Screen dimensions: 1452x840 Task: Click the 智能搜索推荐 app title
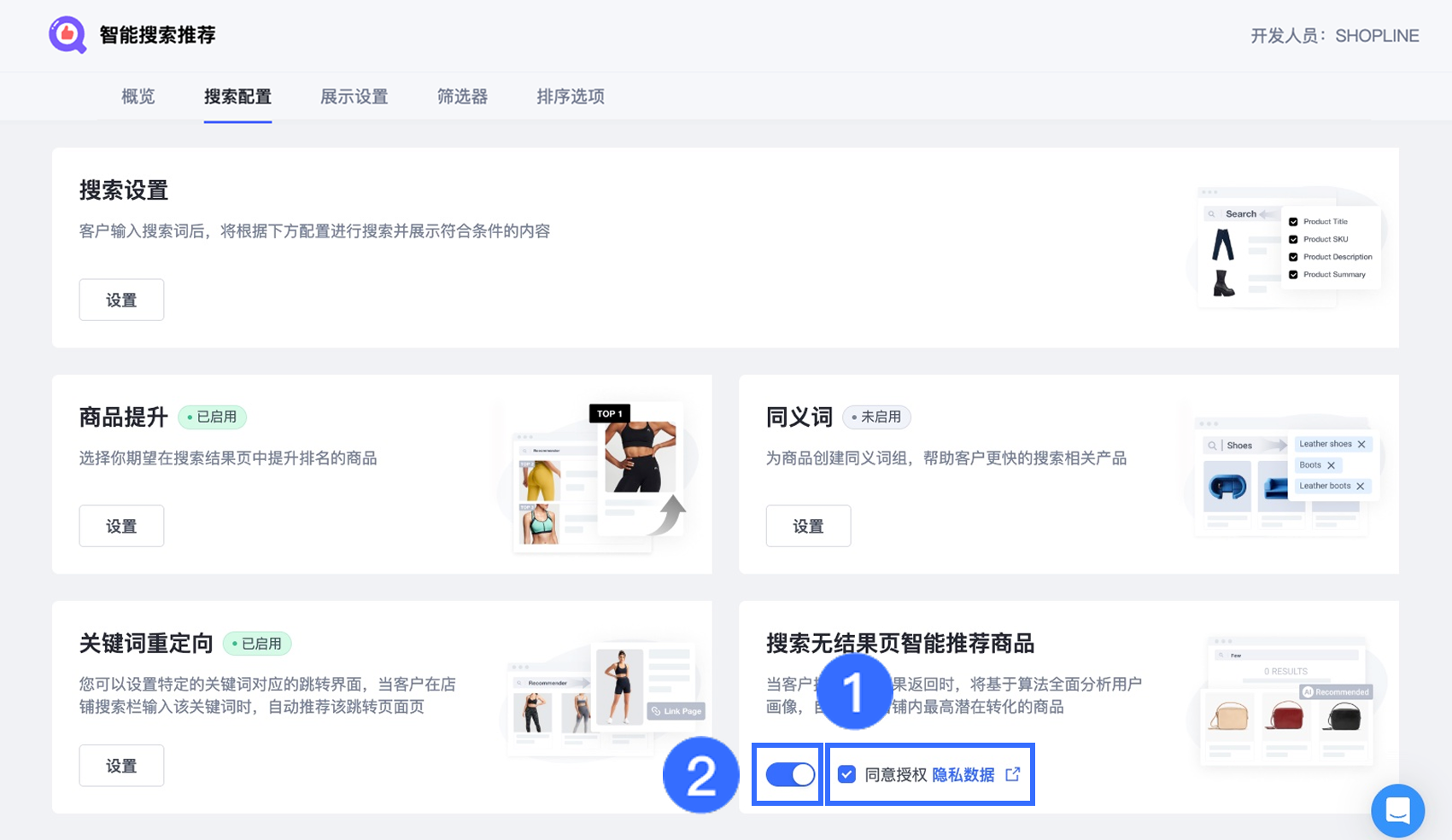[157, 35]
